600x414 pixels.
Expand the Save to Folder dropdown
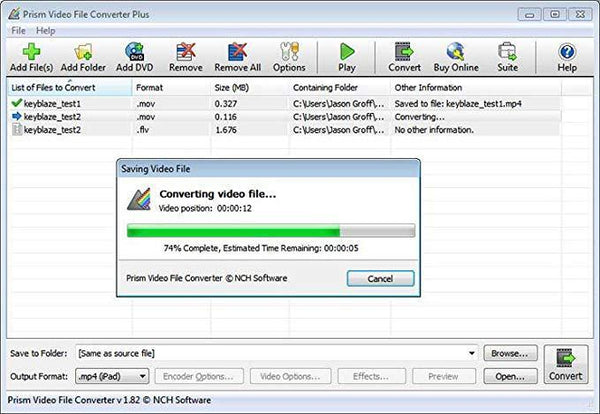click(472, 353)
